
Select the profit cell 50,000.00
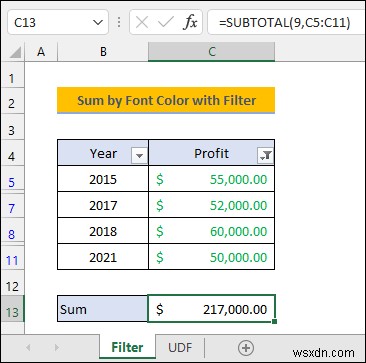[x=212, y=257]
